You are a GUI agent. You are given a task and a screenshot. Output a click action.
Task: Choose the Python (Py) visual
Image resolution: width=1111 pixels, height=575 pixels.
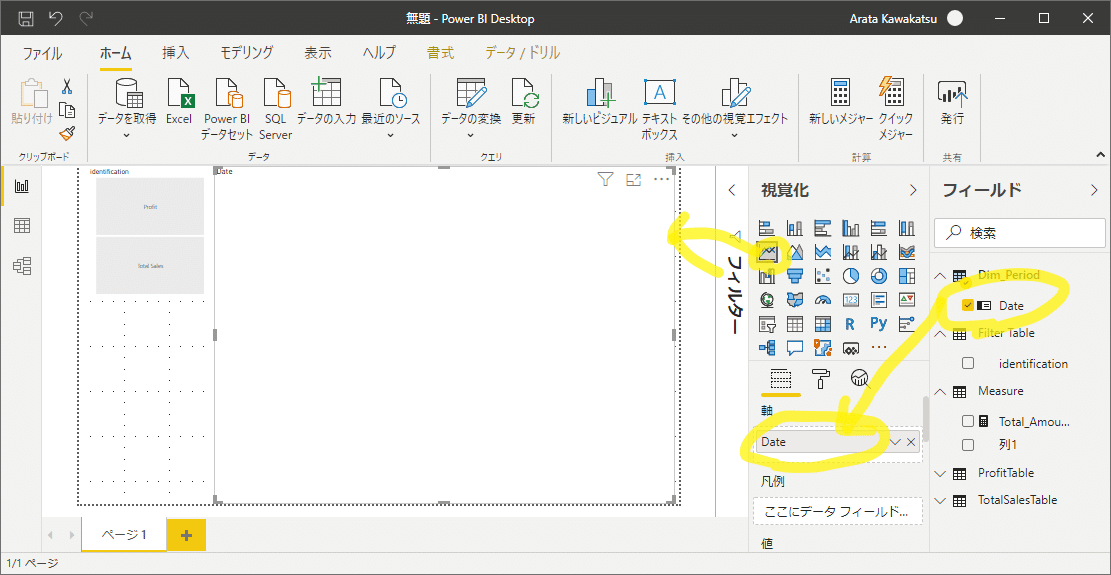pos(879,324)
